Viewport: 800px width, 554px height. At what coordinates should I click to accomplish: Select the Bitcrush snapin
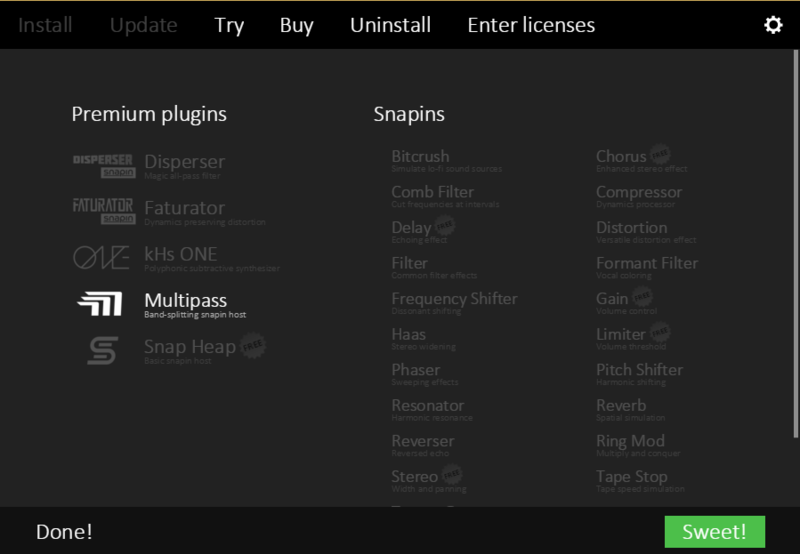(420, 157)
